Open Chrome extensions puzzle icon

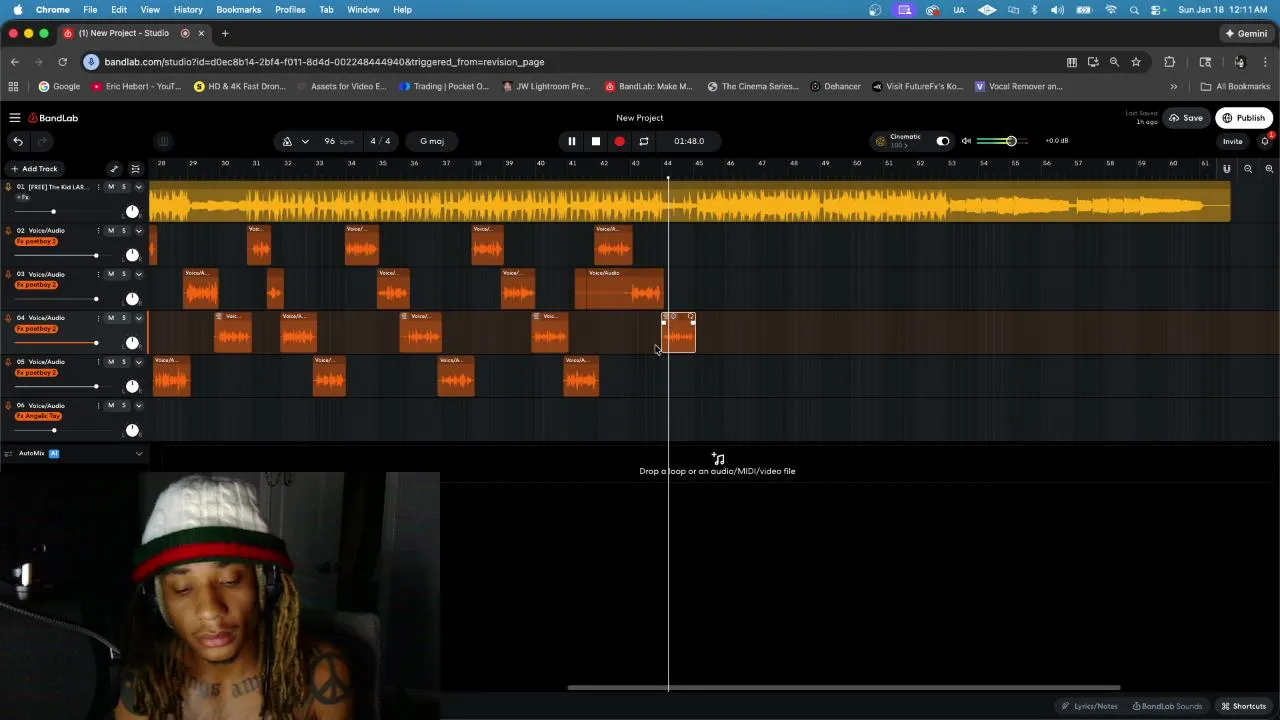(1170, 62)
